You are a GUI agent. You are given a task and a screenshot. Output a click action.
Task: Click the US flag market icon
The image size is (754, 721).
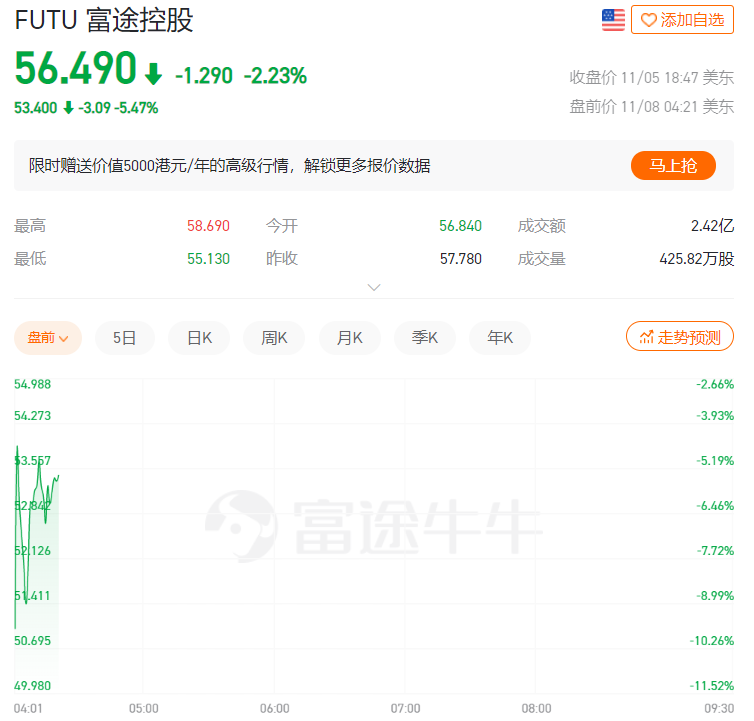(613, 20)
